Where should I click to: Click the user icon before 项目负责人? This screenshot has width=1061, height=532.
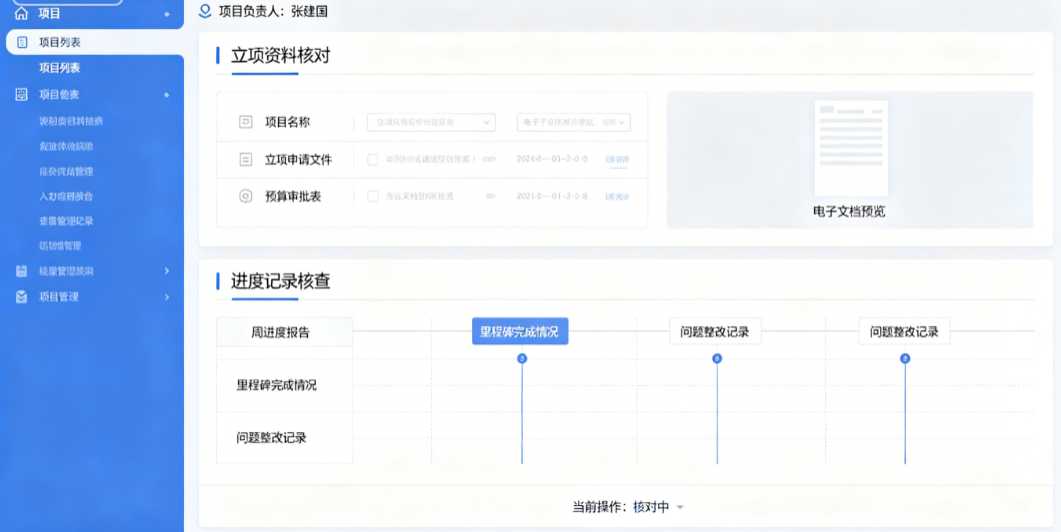tap(205, 11)
